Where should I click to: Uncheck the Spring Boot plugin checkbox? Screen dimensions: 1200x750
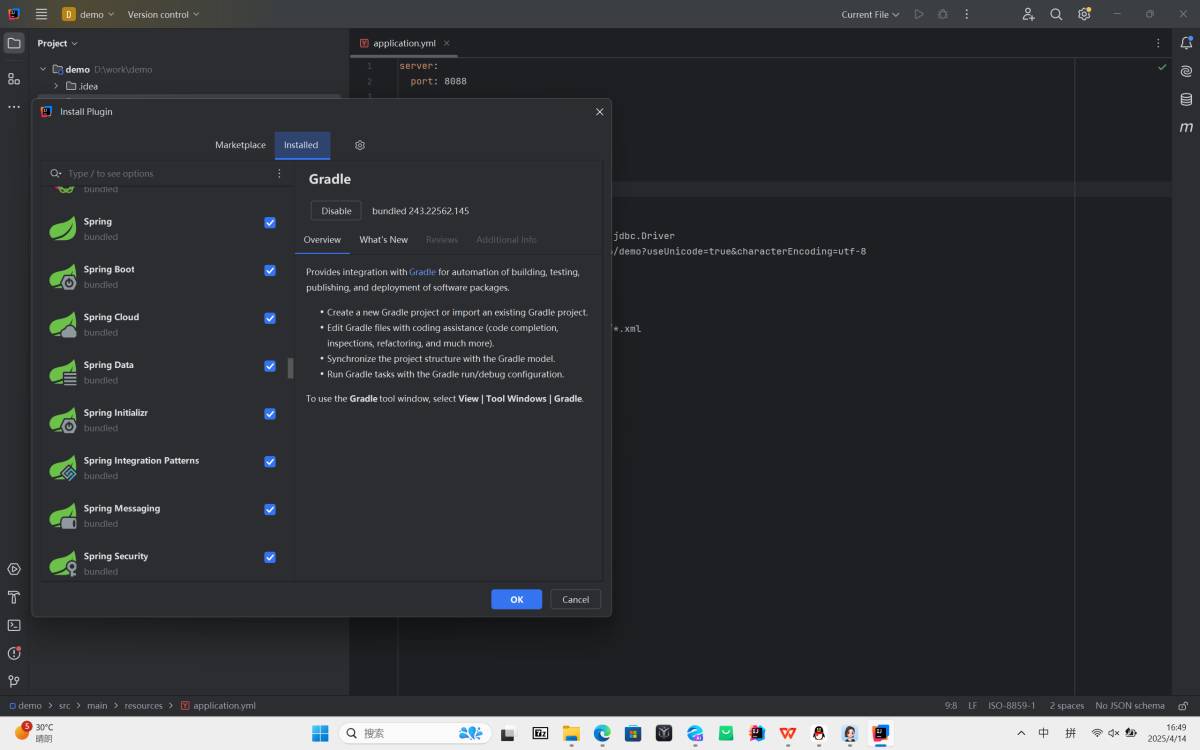270,270
